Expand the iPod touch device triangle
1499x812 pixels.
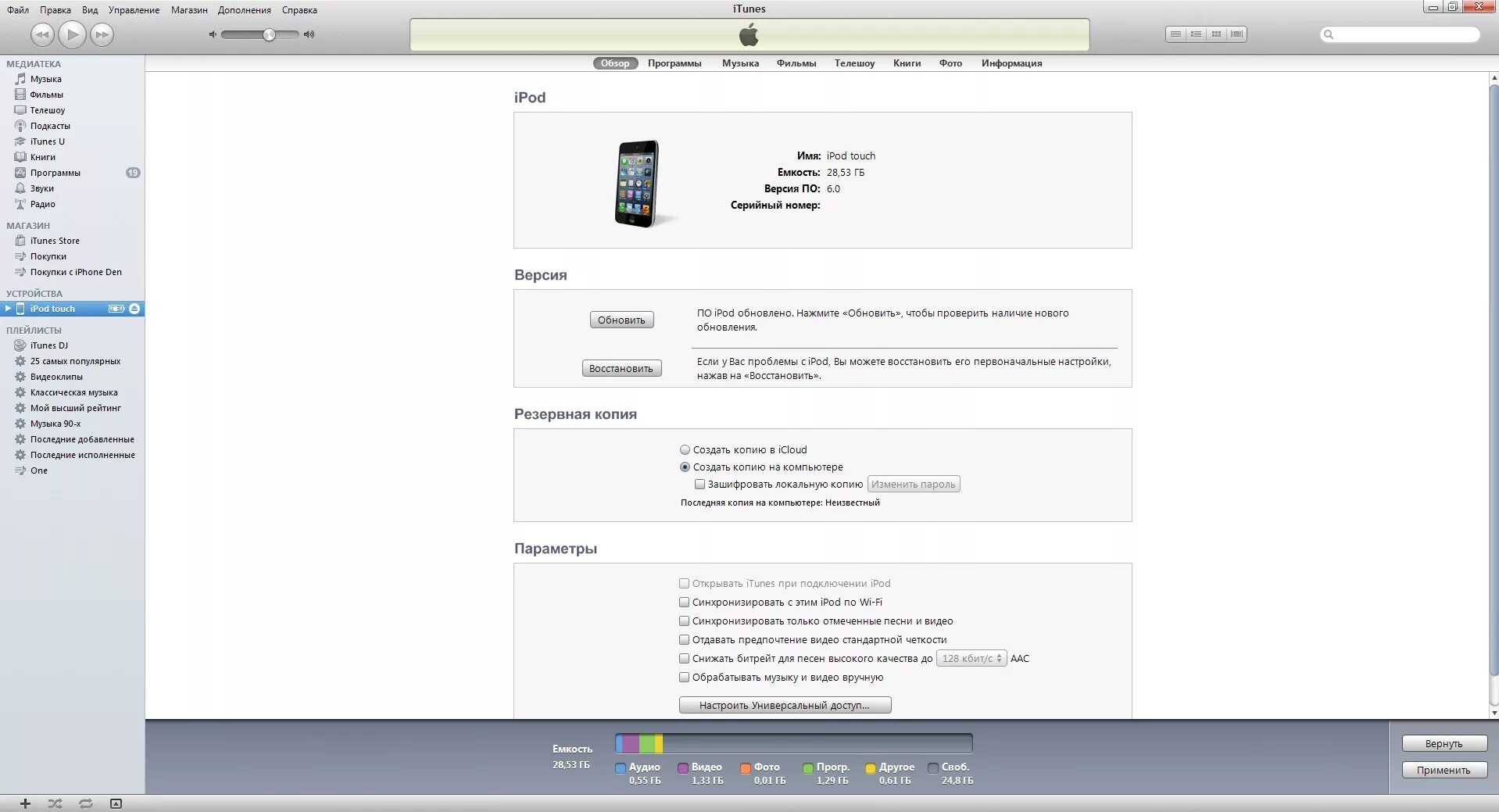(8, 309)
